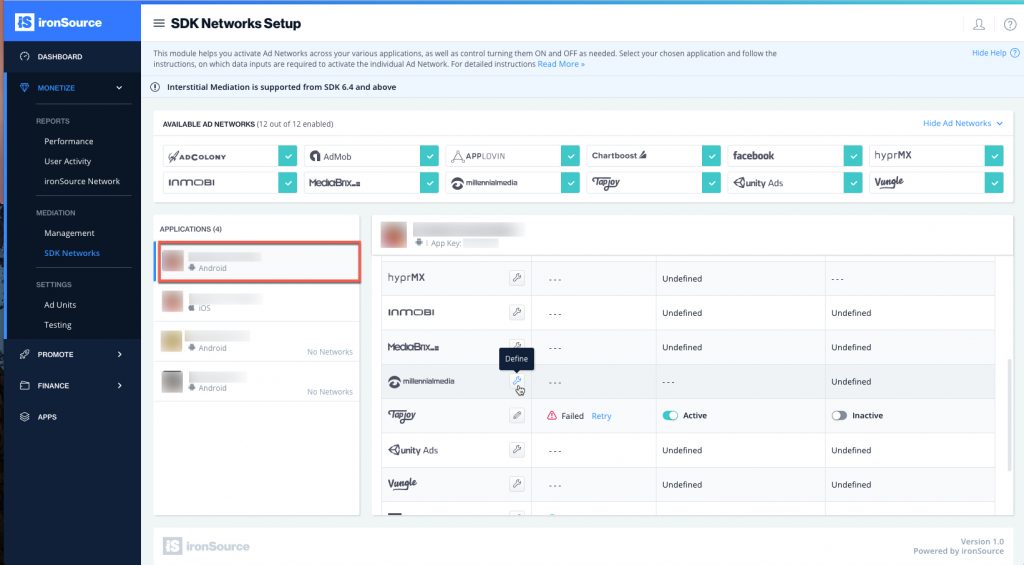Viewport: 1024px width, 565px height.
Task: Open the Apps section
Action: point(47,417)
